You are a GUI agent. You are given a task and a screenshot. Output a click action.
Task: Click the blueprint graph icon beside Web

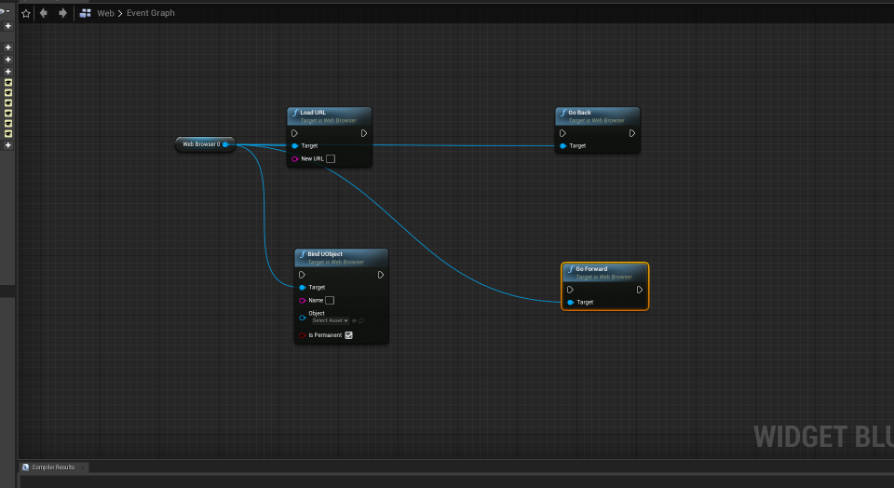(85, 14)
